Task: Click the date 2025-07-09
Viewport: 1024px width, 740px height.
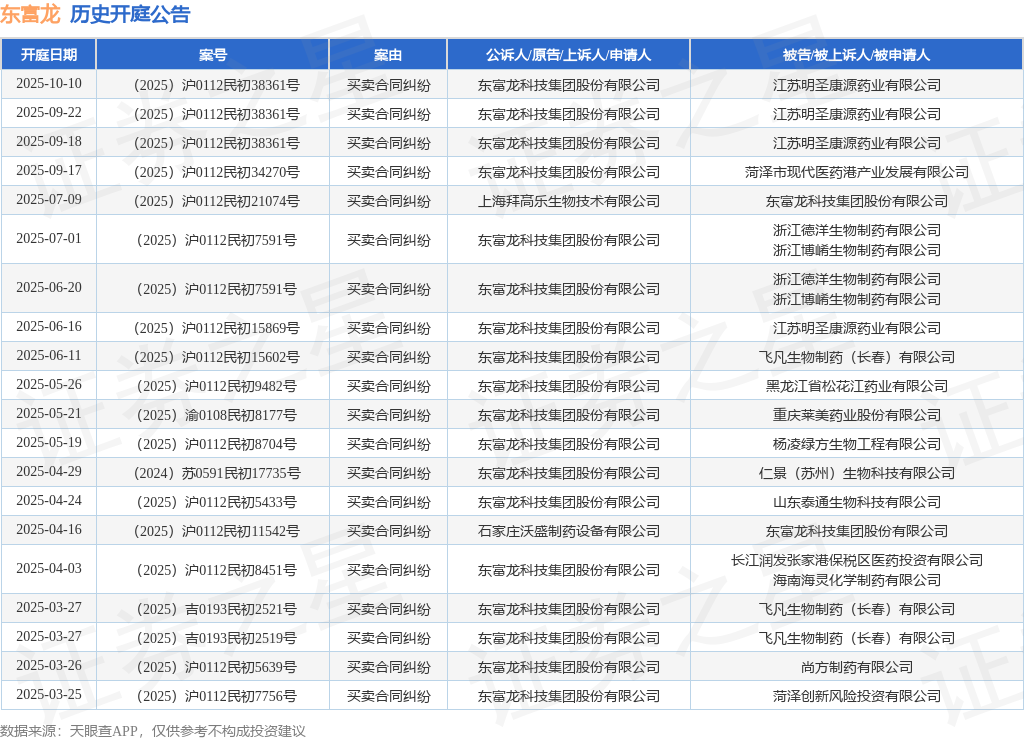Action: click(49, 199)
